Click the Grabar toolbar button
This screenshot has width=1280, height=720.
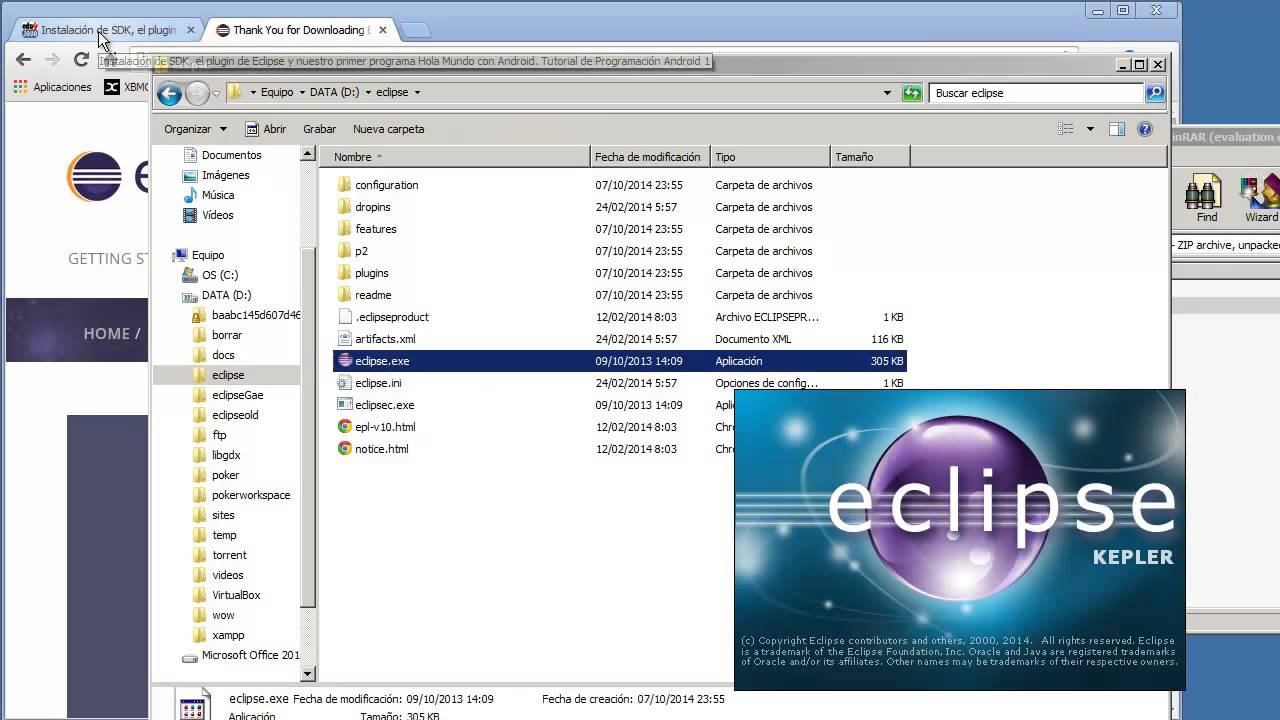click(320, 129)
